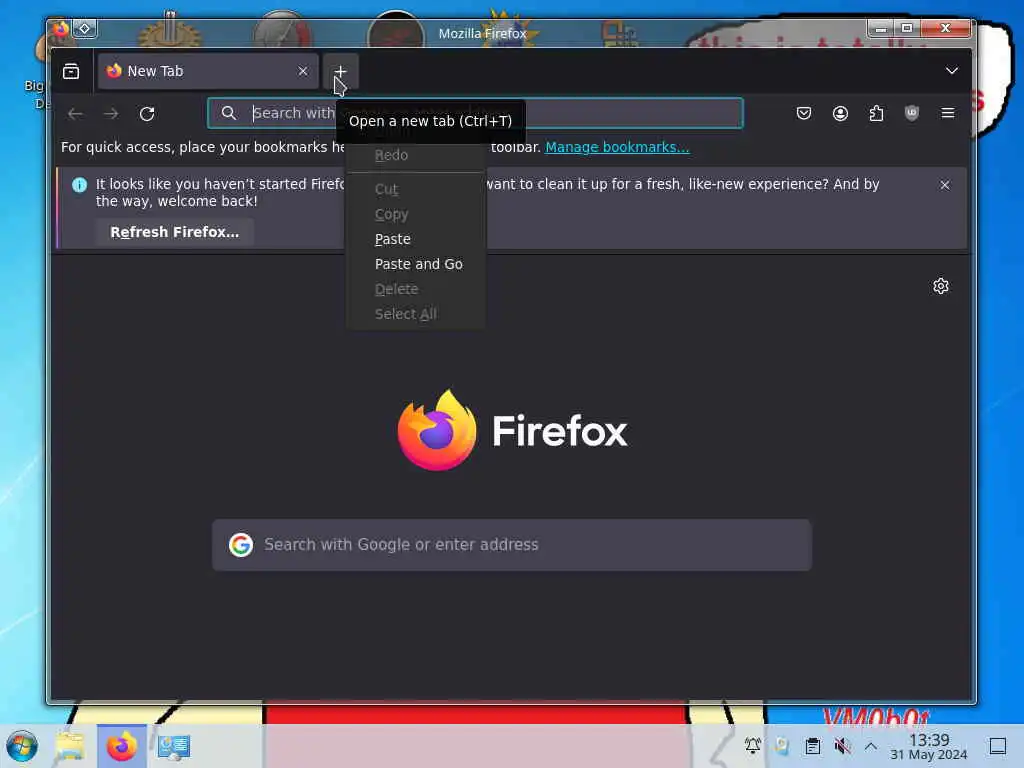The width and height of the screenshot is (1024, 768).
Task: Open the clock showing 13:39
Action: [x=929, y=746]
